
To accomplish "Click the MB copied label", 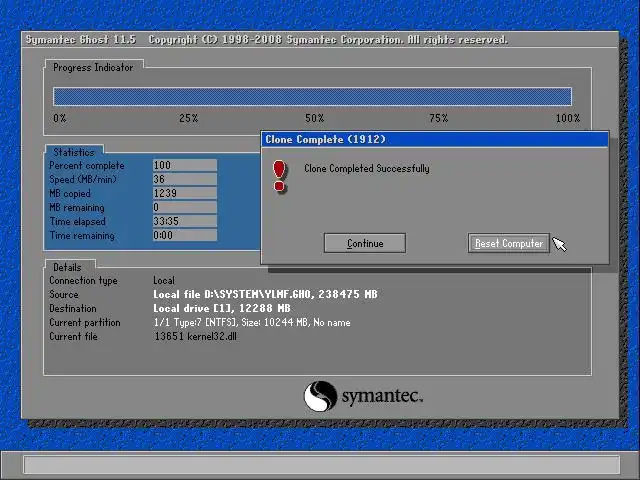I will 70,193.
